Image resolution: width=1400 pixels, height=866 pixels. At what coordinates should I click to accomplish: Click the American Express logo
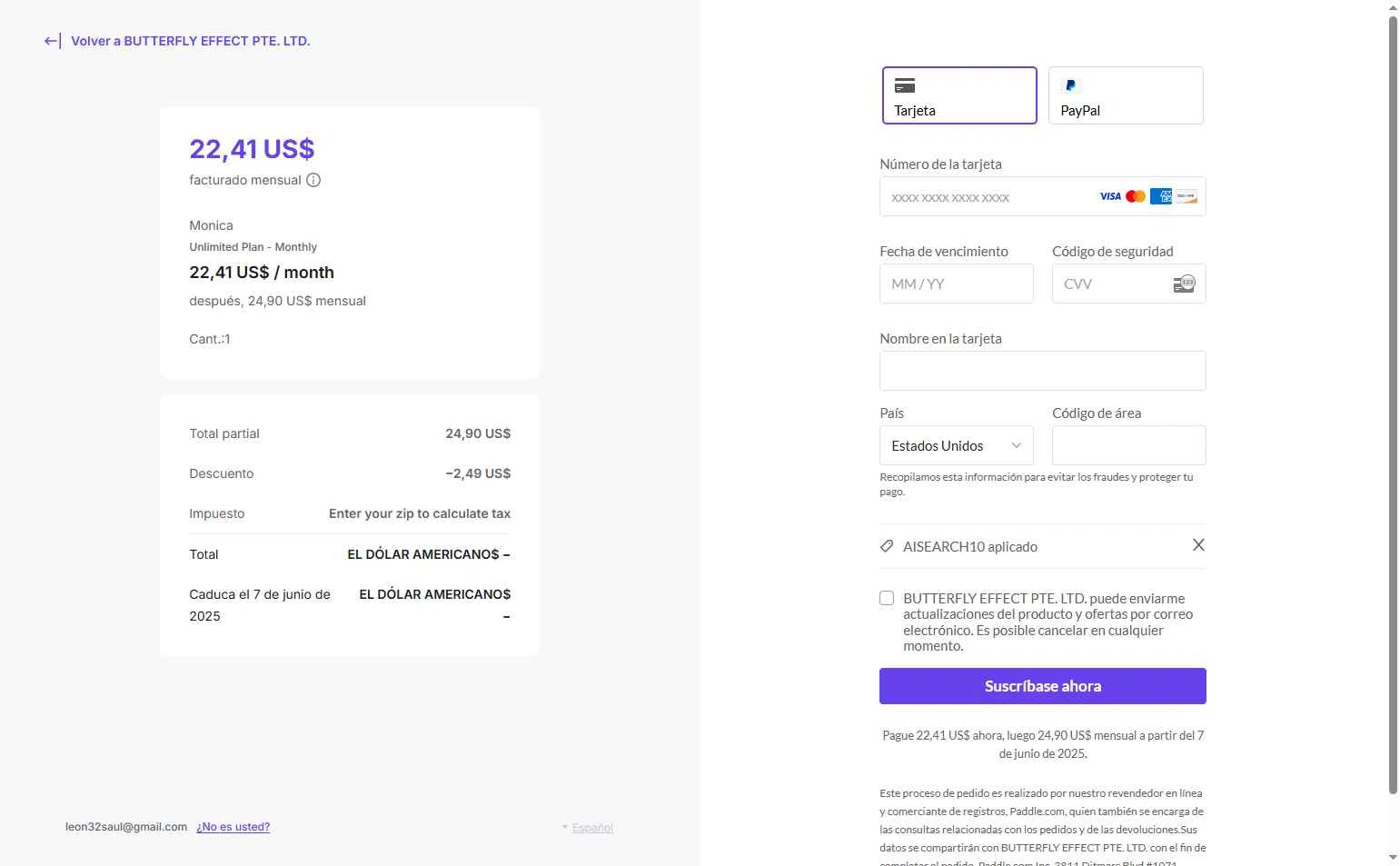click(x=1161, y=196)
